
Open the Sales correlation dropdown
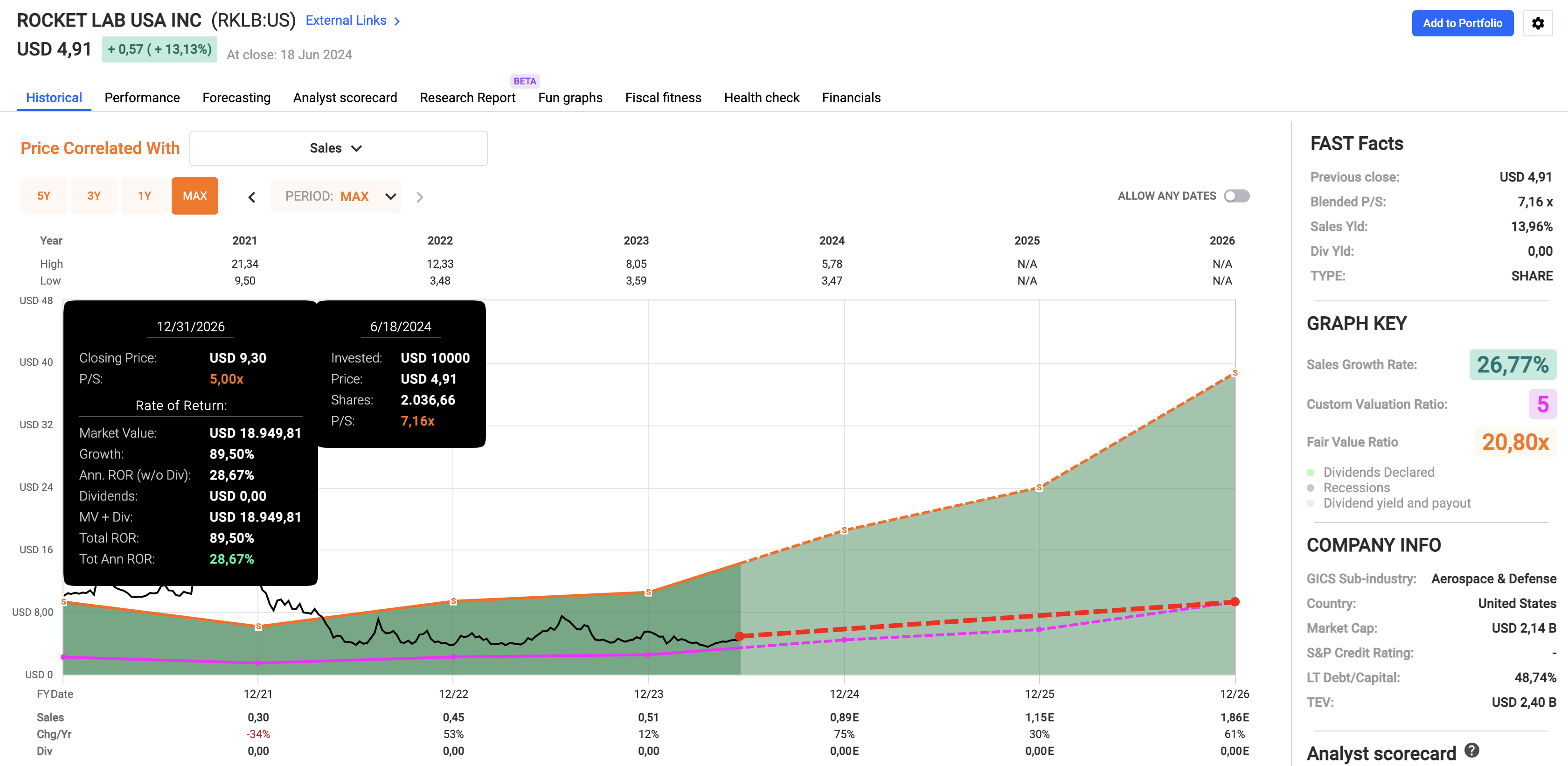coord(338,148)
